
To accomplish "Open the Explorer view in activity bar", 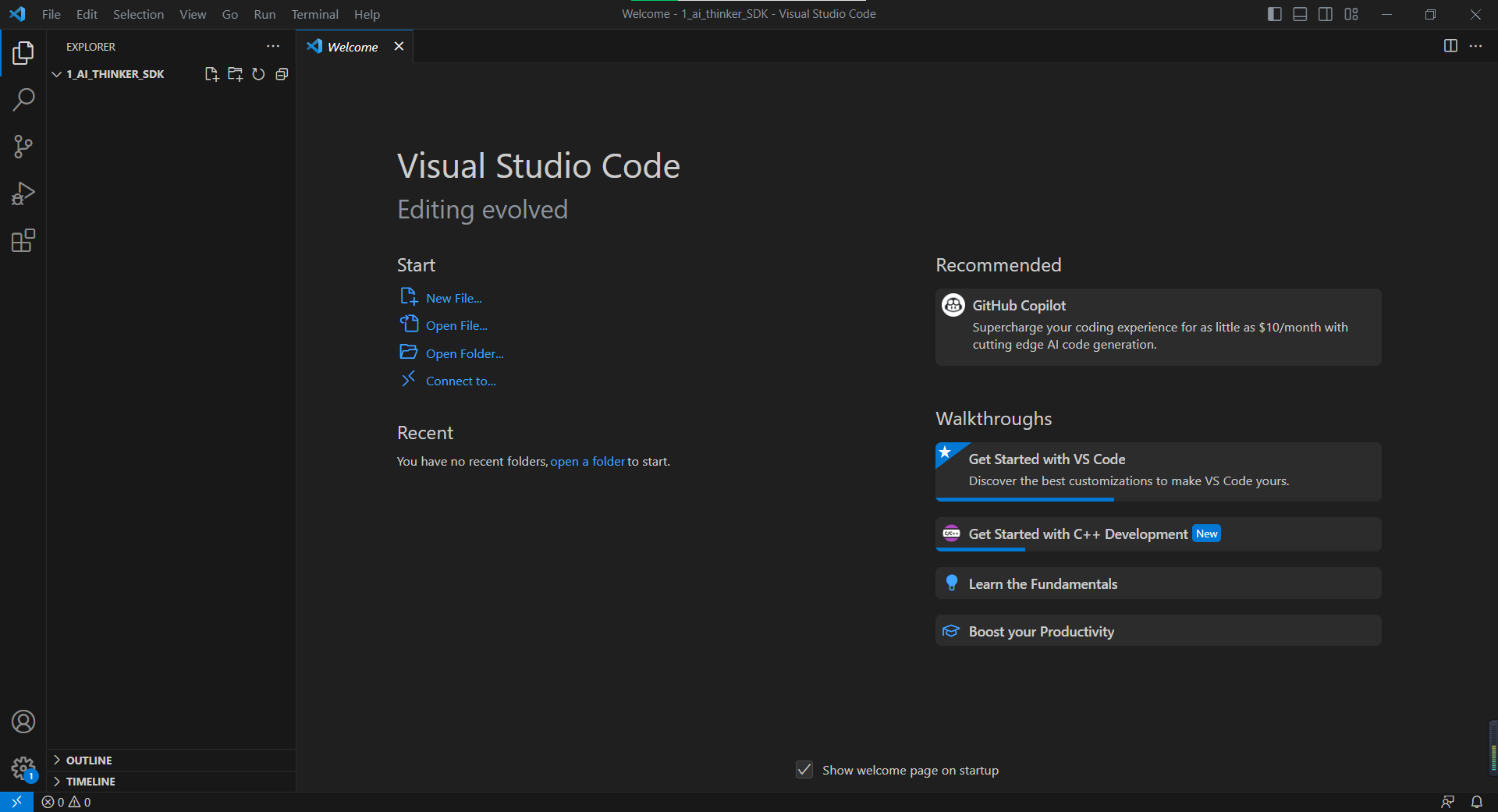I will 23,53.
